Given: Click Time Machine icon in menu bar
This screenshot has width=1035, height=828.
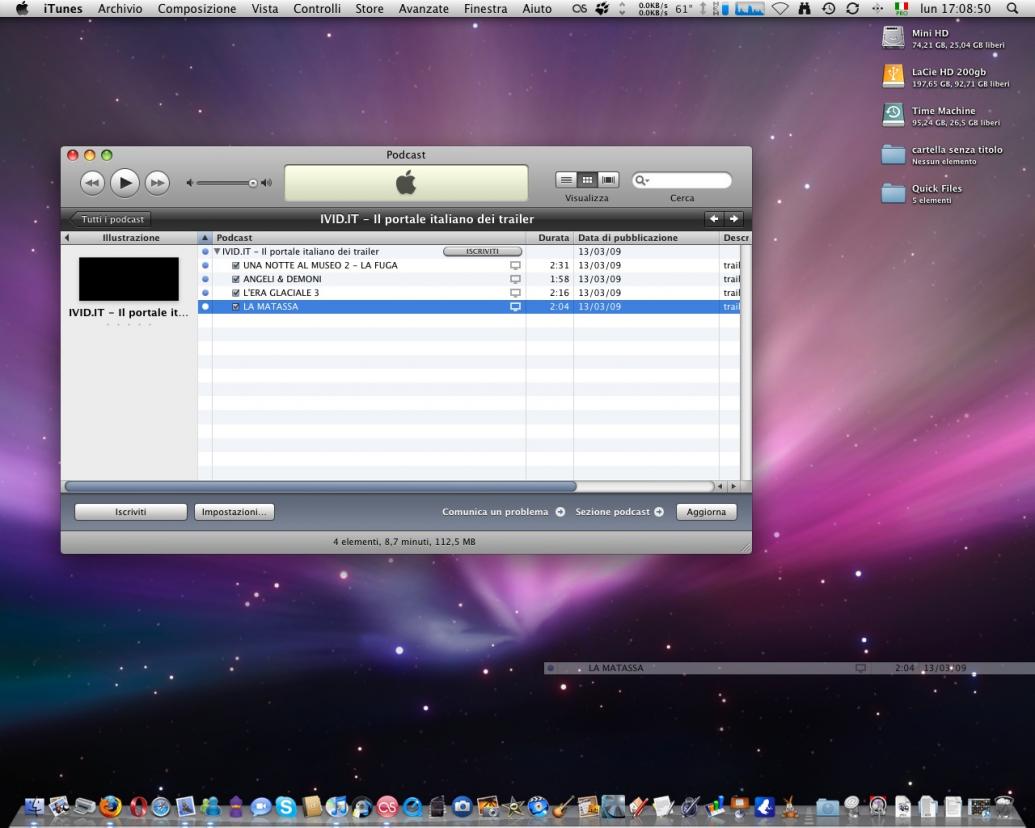Looking at the screenshot, I should click(x=828, y=9).
